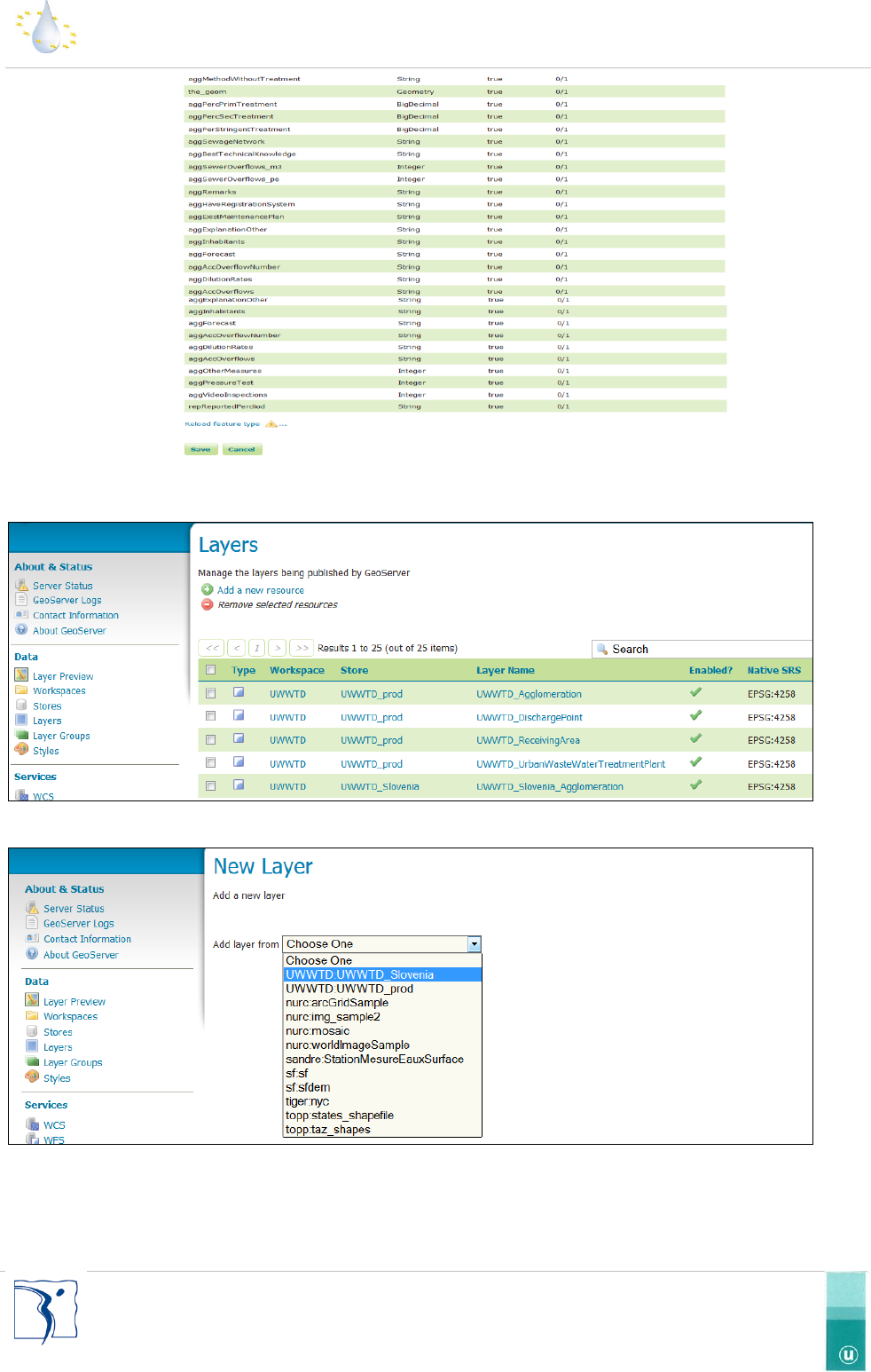
Task: Check the UWWTD_Slovenia_Agglomeration row checkbox
Action: pyautogui.click(x=210, y=785)
